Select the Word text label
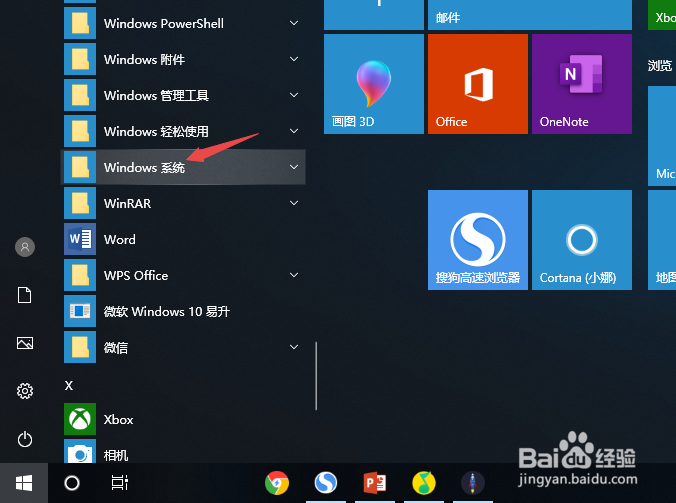This screenshot has height=503, width=676. tap(119, 239)
